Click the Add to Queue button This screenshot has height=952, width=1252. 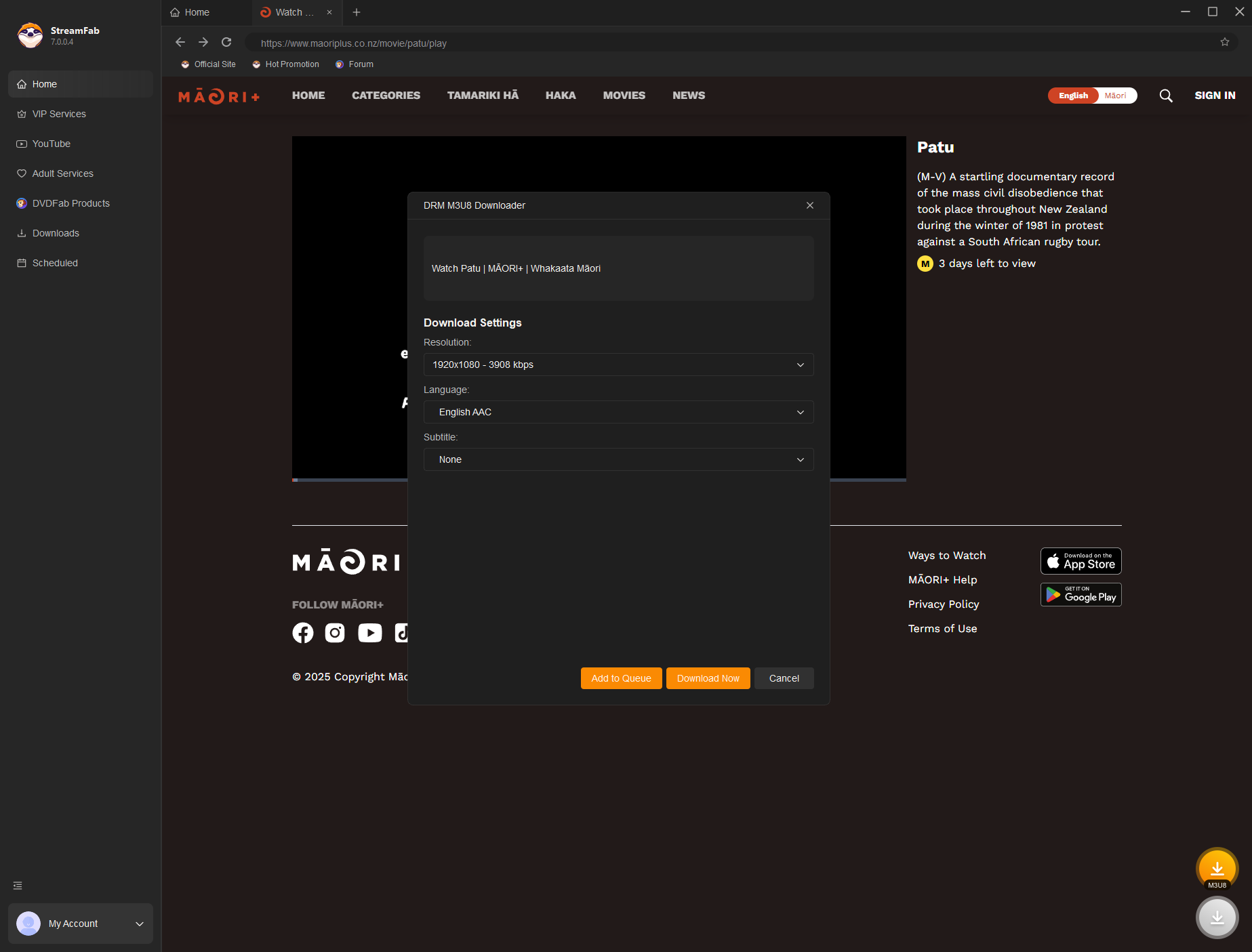pos(621,678)
